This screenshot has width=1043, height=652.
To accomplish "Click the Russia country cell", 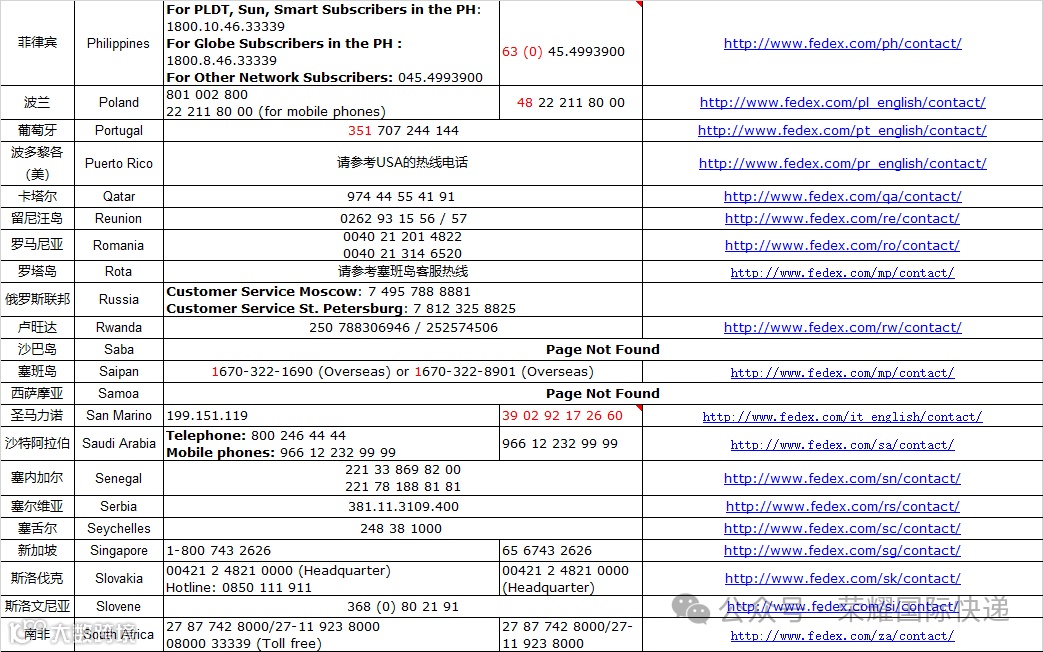I will (x=118, y=299).
